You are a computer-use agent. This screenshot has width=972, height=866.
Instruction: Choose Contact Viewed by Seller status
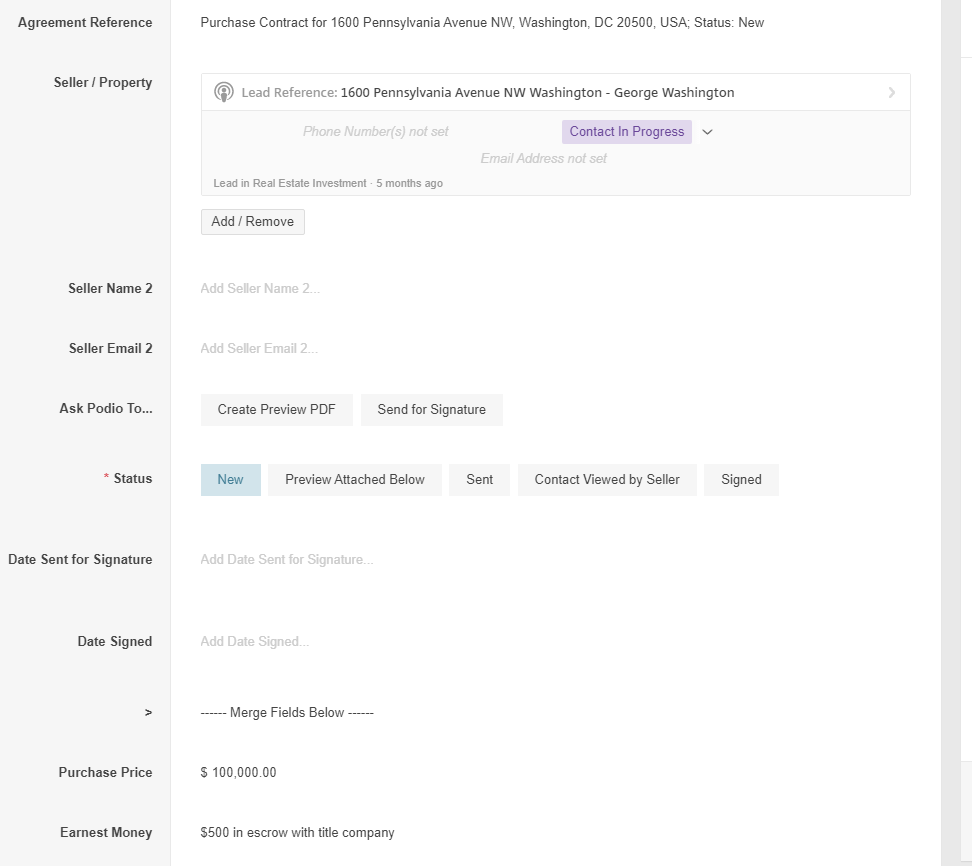607,480
